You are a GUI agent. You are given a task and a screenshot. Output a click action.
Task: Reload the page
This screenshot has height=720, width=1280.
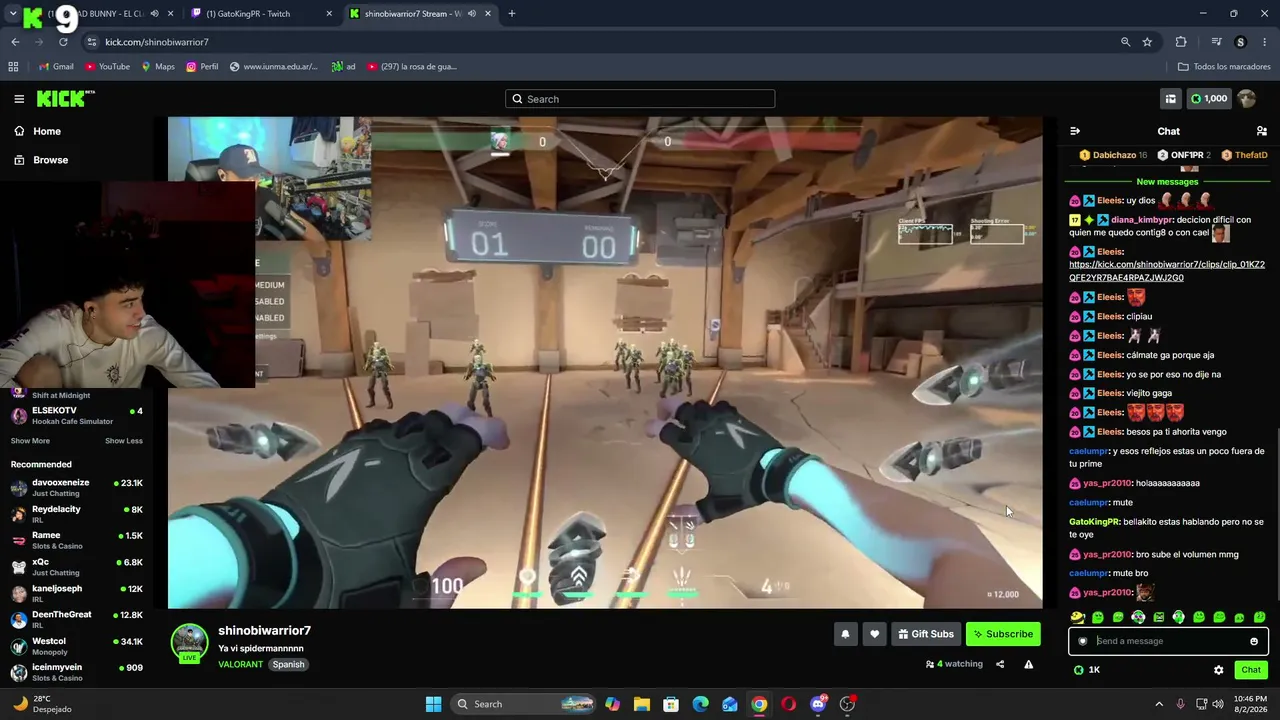click(x=63, y=42)
